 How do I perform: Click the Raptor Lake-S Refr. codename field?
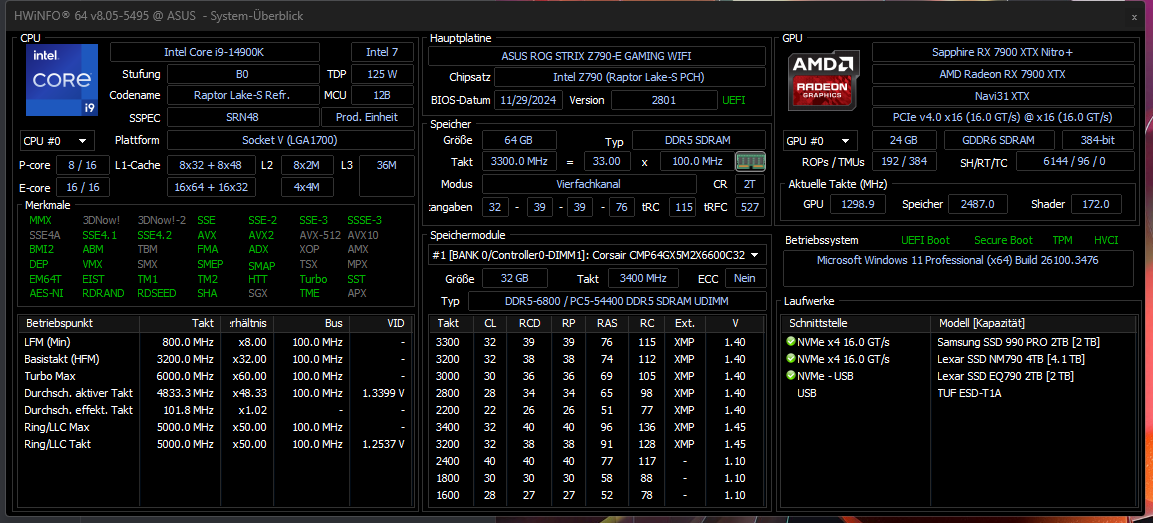pos(241,95)
